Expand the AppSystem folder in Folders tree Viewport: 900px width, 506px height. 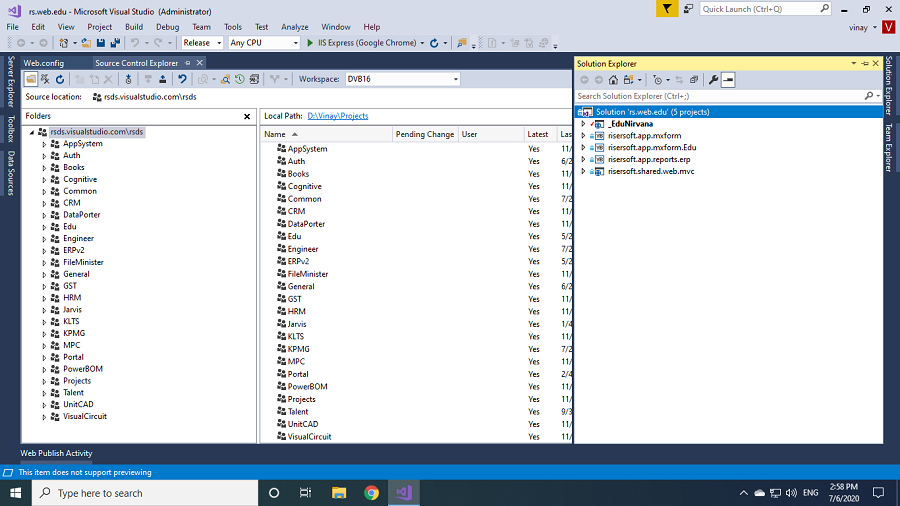44,144
